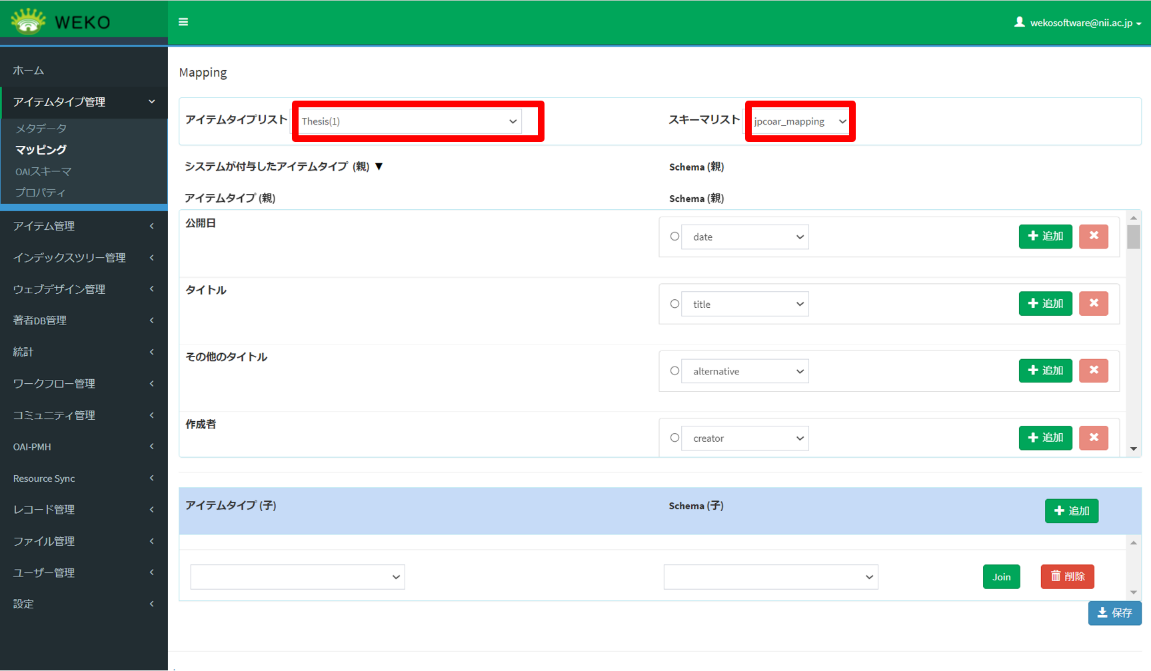Select the radio button beside date

674,237
